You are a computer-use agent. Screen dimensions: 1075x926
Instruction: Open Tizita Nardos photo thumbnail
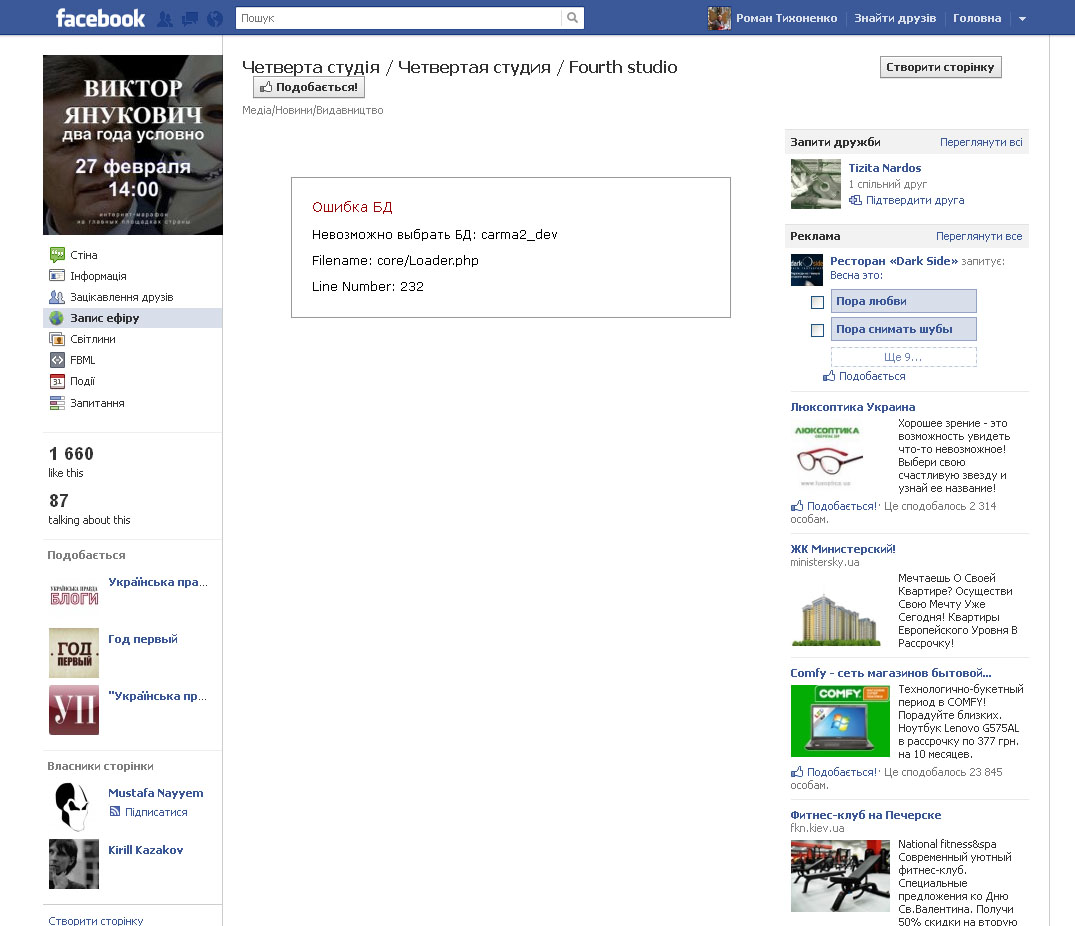pos(815,184)
